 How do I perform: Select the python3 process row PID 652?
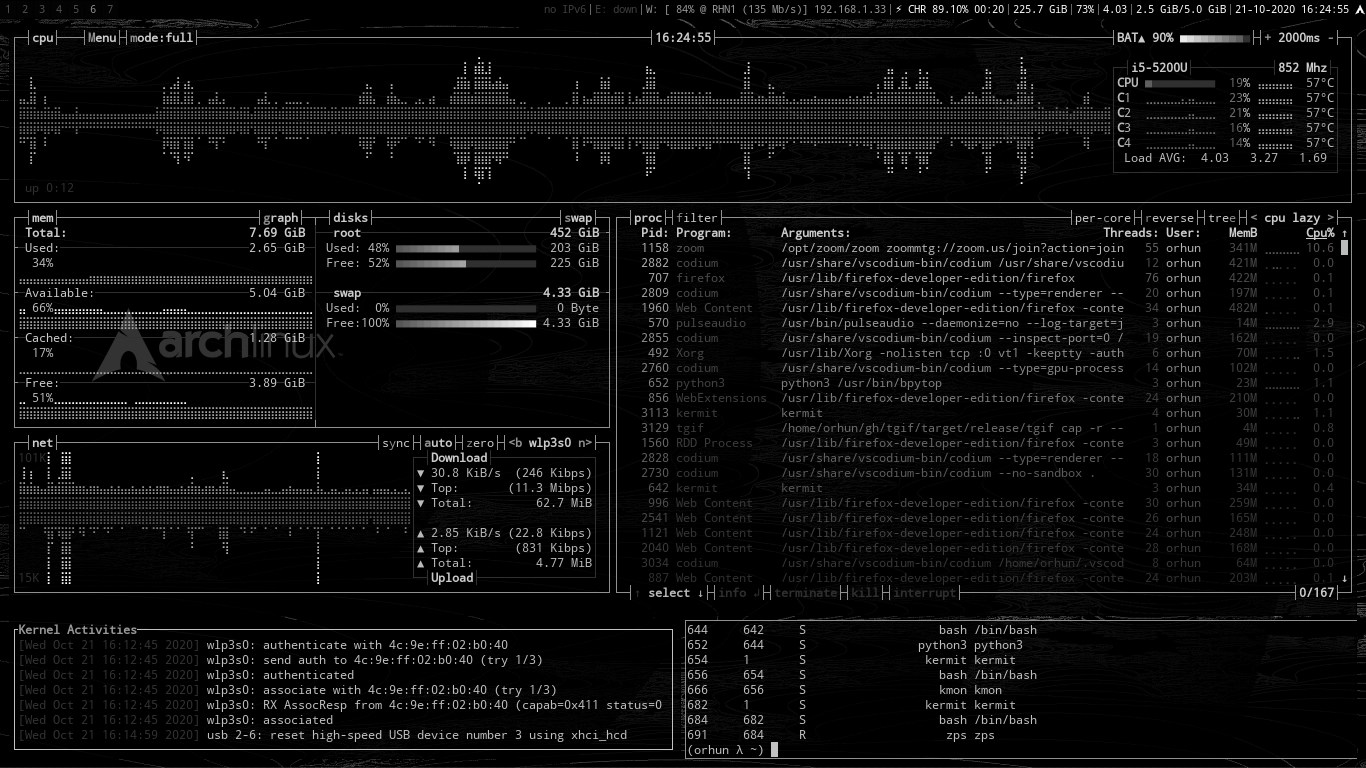[987, 383]
